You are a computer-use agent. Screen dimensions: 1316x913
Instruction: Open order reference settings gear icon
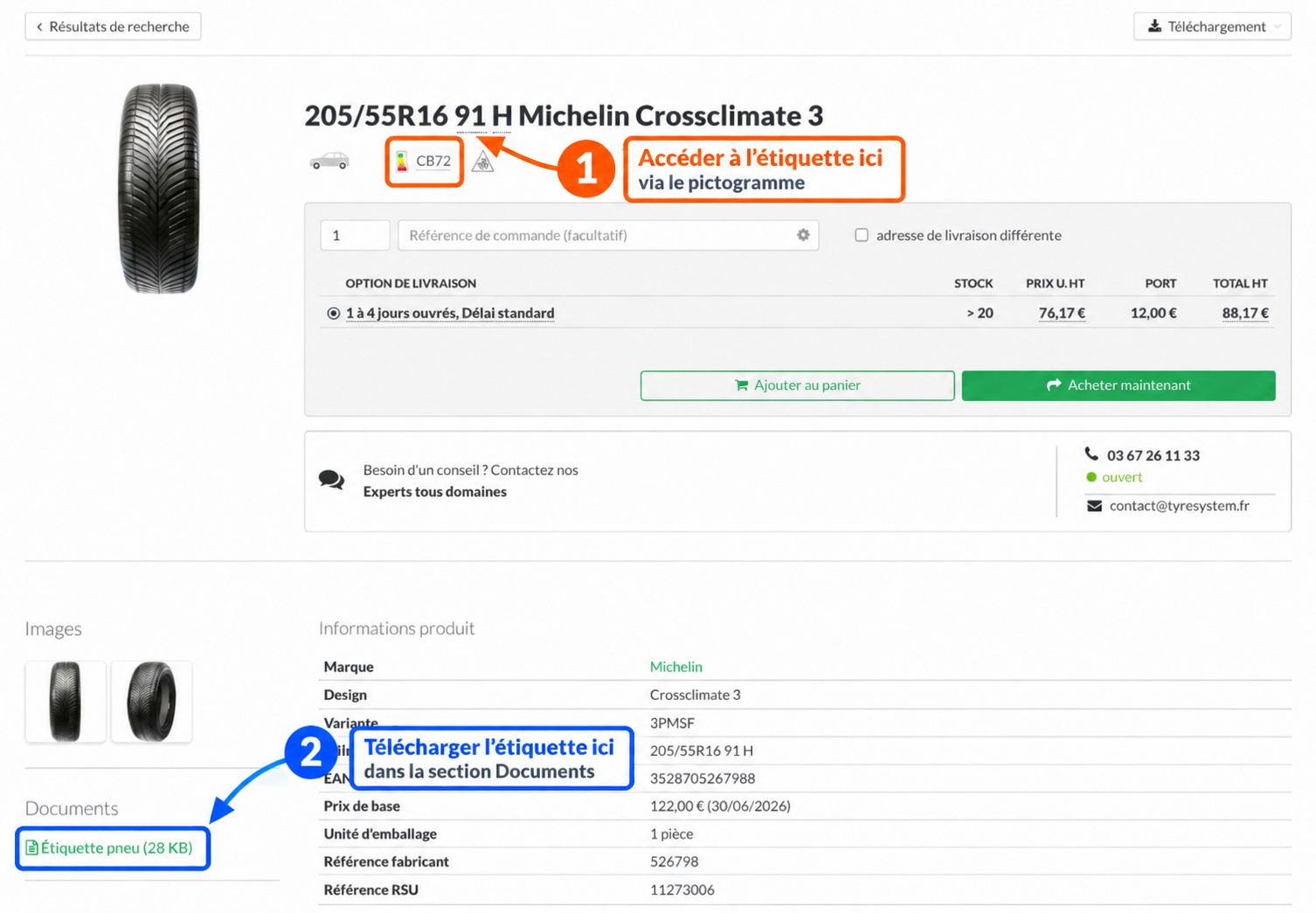[x=803, y=235]
